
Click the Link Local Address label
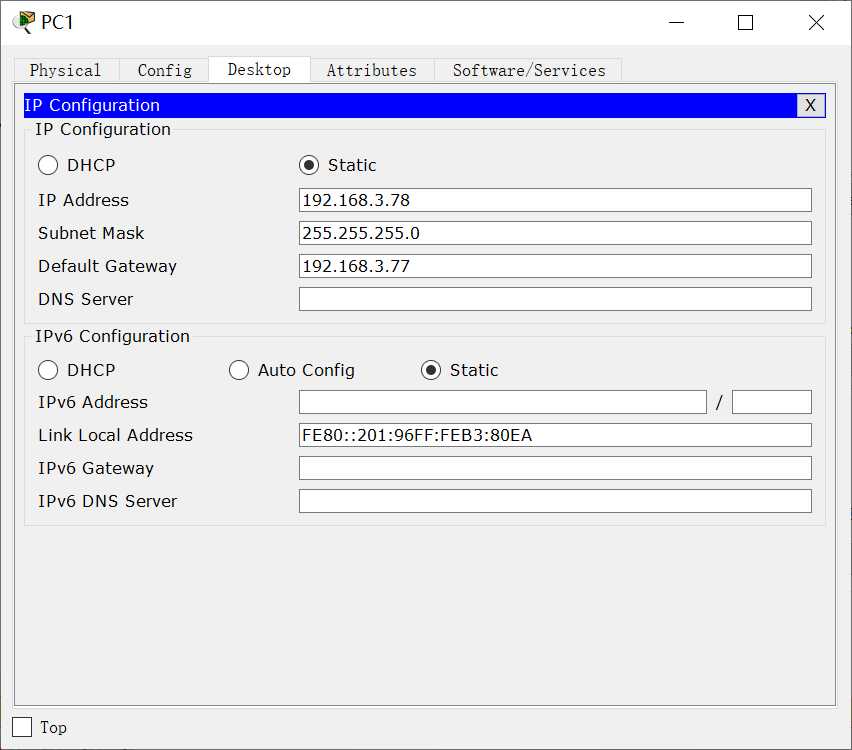(x=115, y=435)
